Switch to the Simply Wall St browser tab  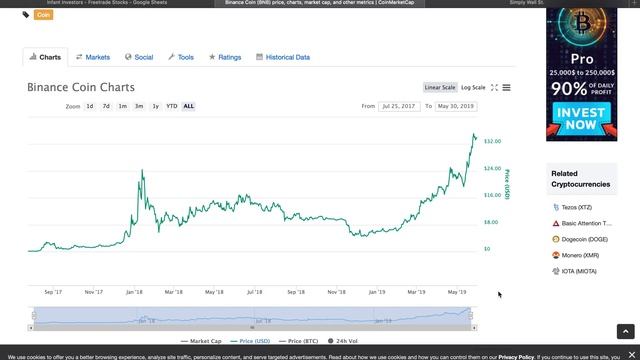(527, 3)
